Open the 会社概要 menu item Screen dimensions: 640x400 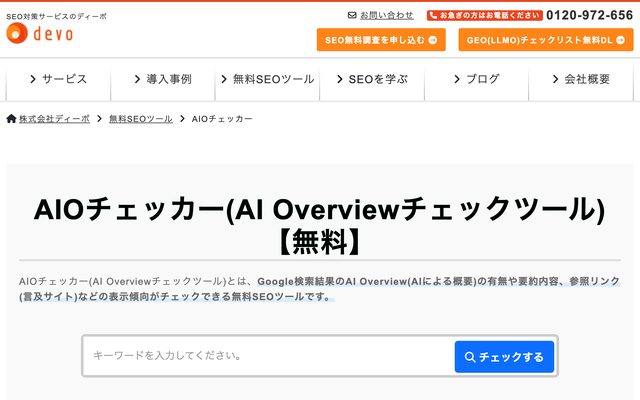pyautogui.click(x=581, y=79)
